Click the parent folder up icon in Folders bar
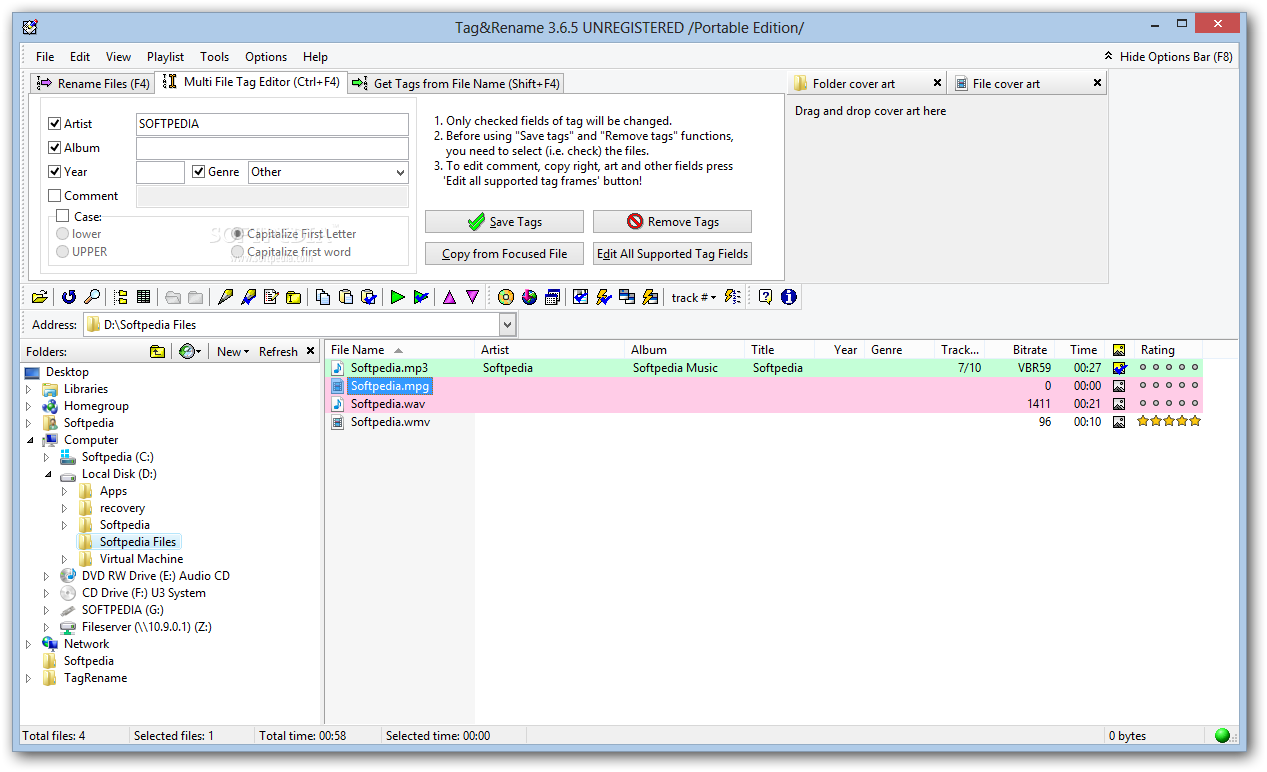Screen dimensions: 1267x772 [157, 351]
